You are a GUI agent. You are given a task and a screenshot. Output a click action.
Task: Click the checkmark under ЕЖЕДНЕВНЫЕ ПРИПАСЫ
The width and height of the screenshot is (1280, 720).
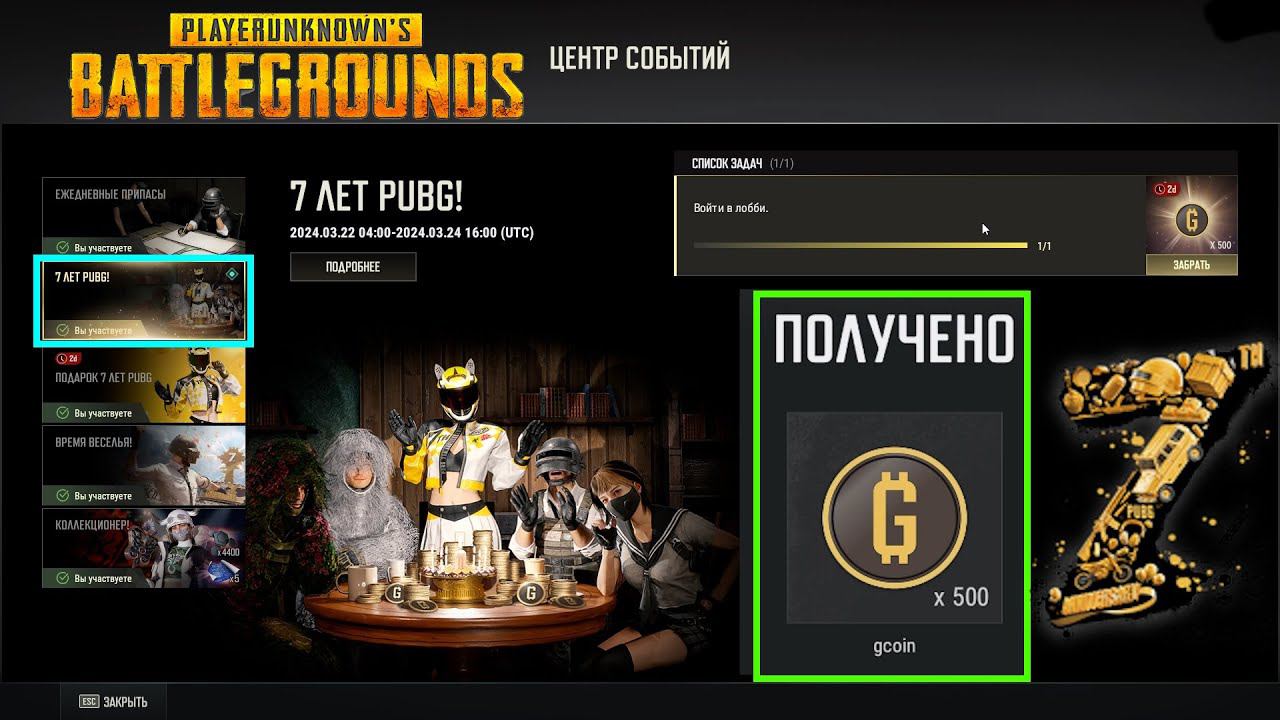click(x=62, y=247)
